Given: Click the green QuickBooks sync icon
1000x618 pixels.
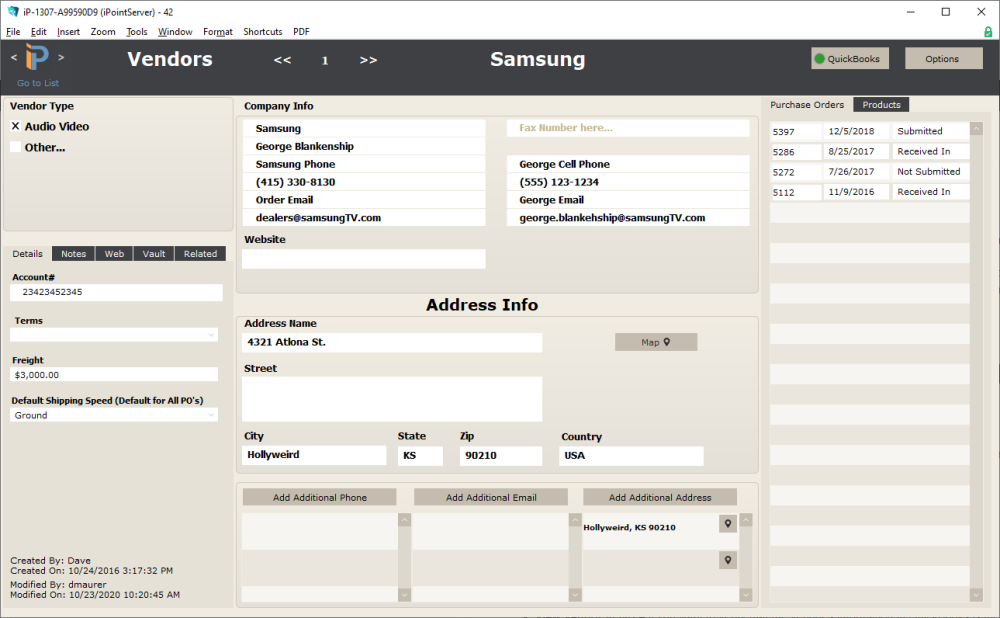Looking at the screenshot, I should pos(820,58).
